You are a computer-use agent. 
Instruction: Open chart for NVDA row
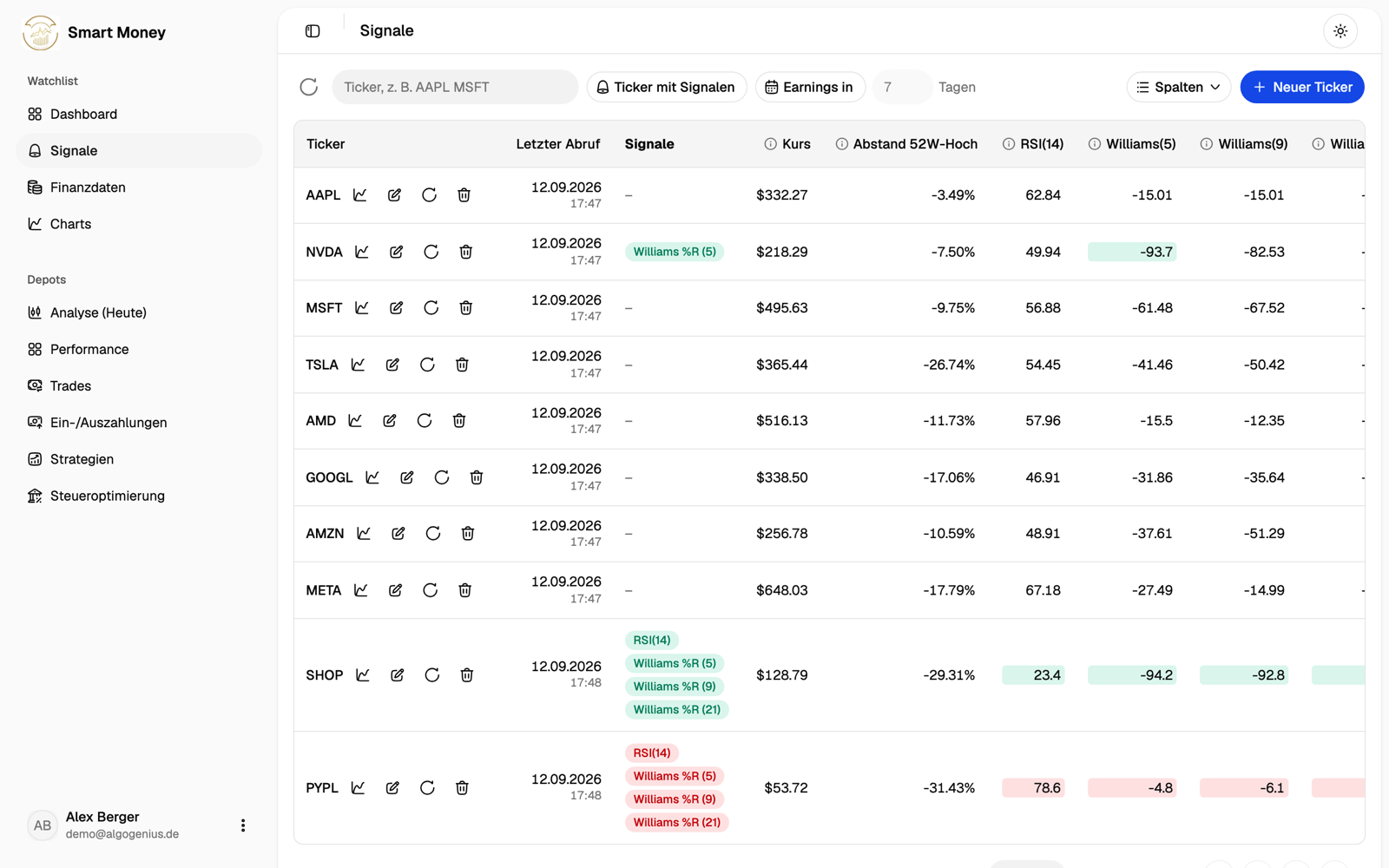tap(362, 252)
